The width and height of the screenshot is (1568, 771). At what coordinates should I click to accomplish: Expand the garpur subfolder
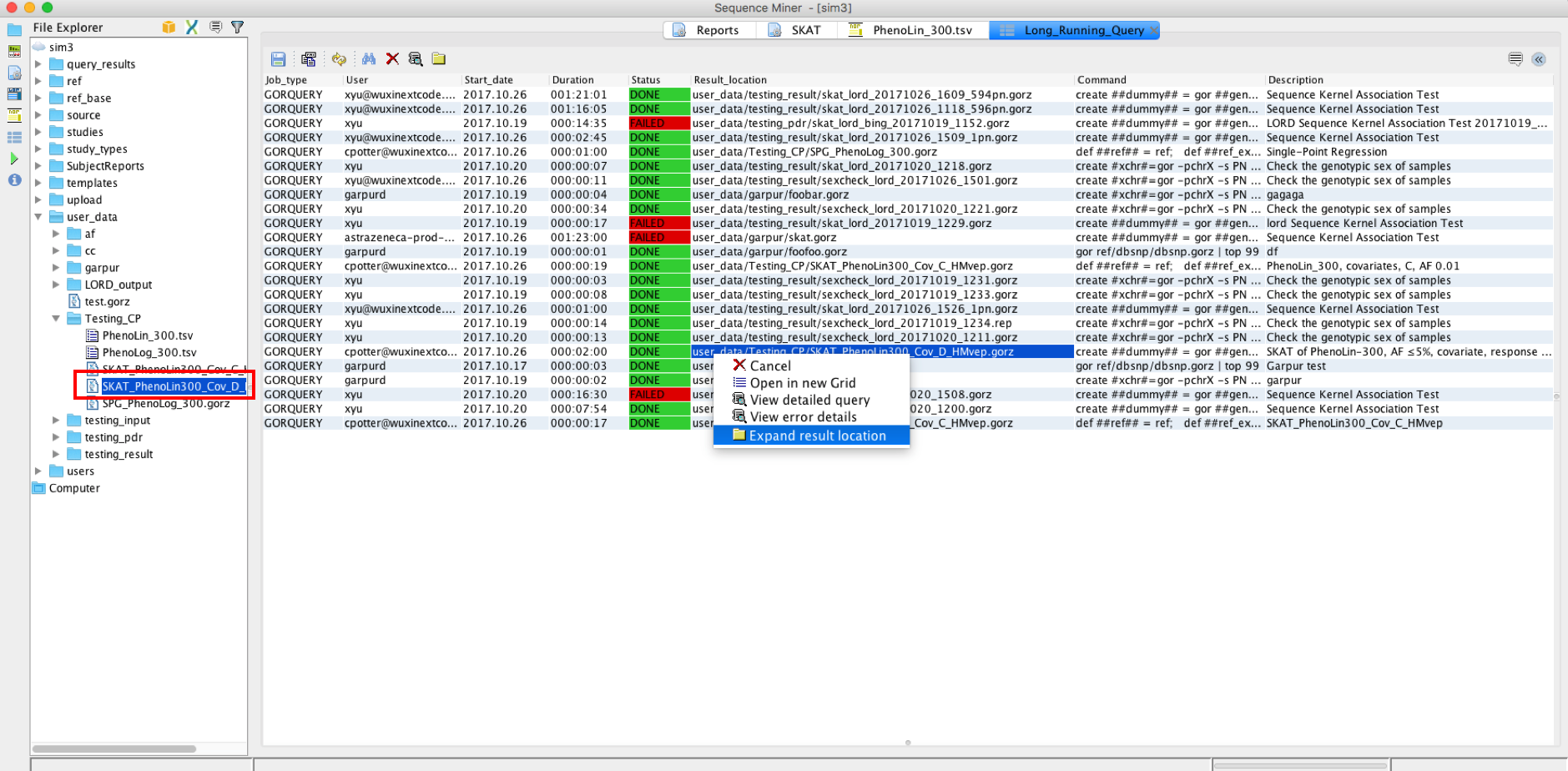coord(56,268)
